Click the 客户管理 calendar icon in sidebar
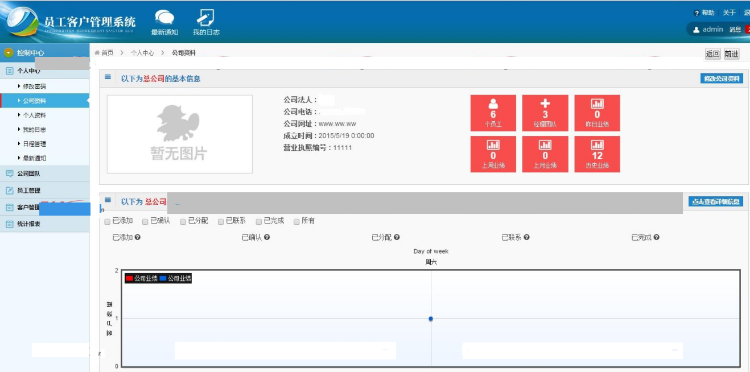Image resolution: width=750 pixels, height=372 pixels. click(10, 207)
